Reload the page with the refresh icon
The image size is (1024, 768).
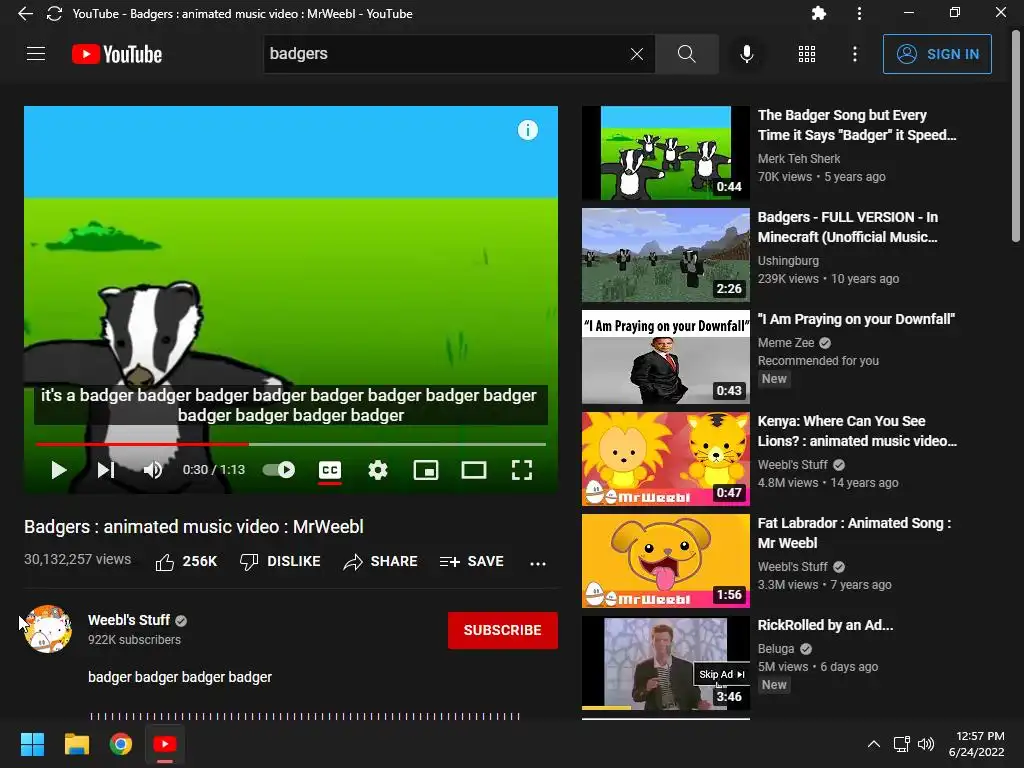(54, 14)
